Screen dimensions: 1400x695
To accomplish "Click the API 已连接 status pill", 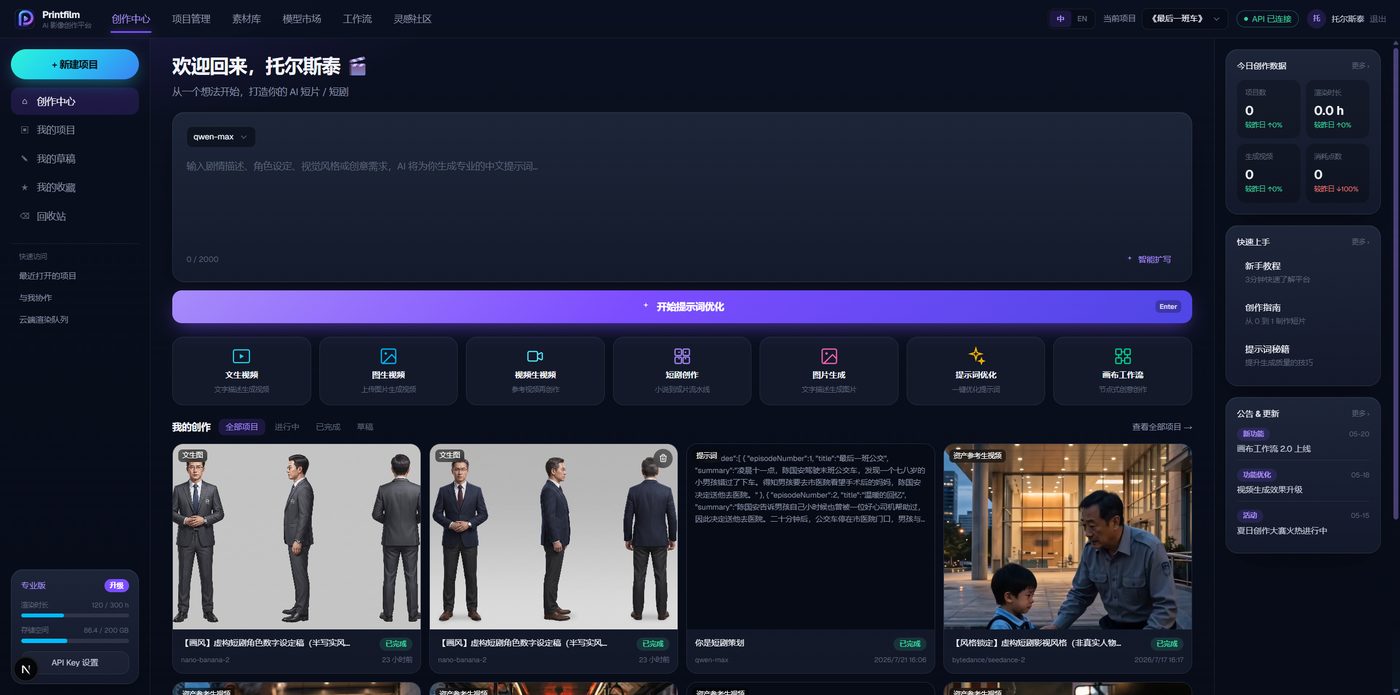I will pyautogui.click(x=1268, y=18).
